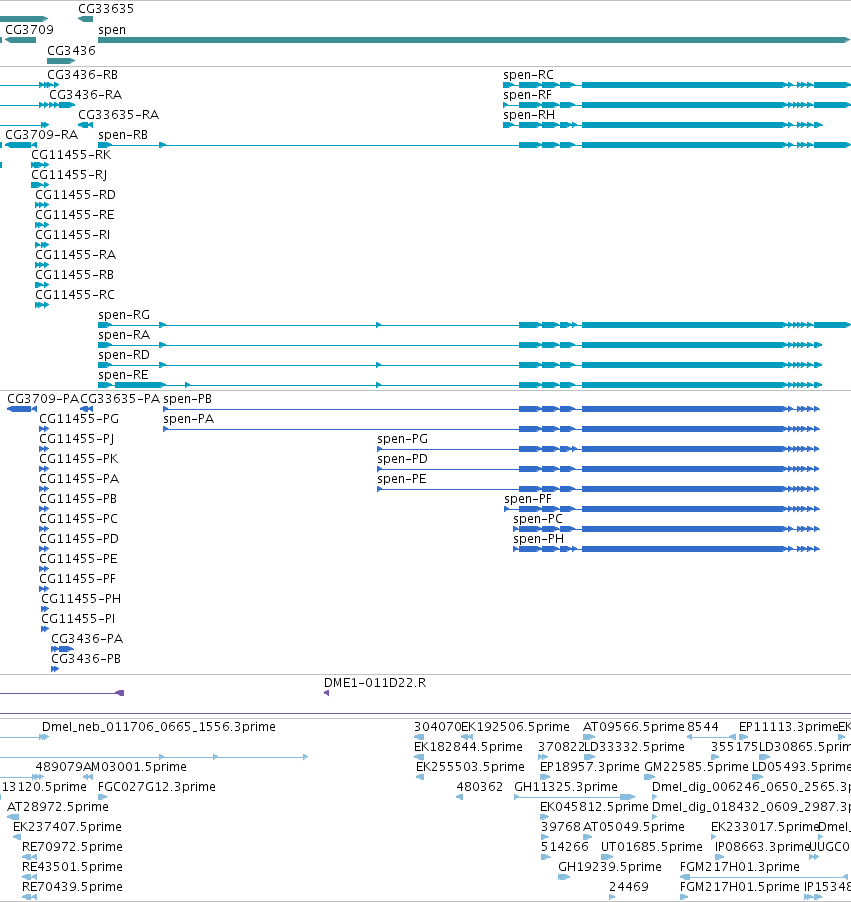The width and height of the screenshot is (851, 902).
Task: Open EST EK182844.5prime
Action: click(468, 747)
